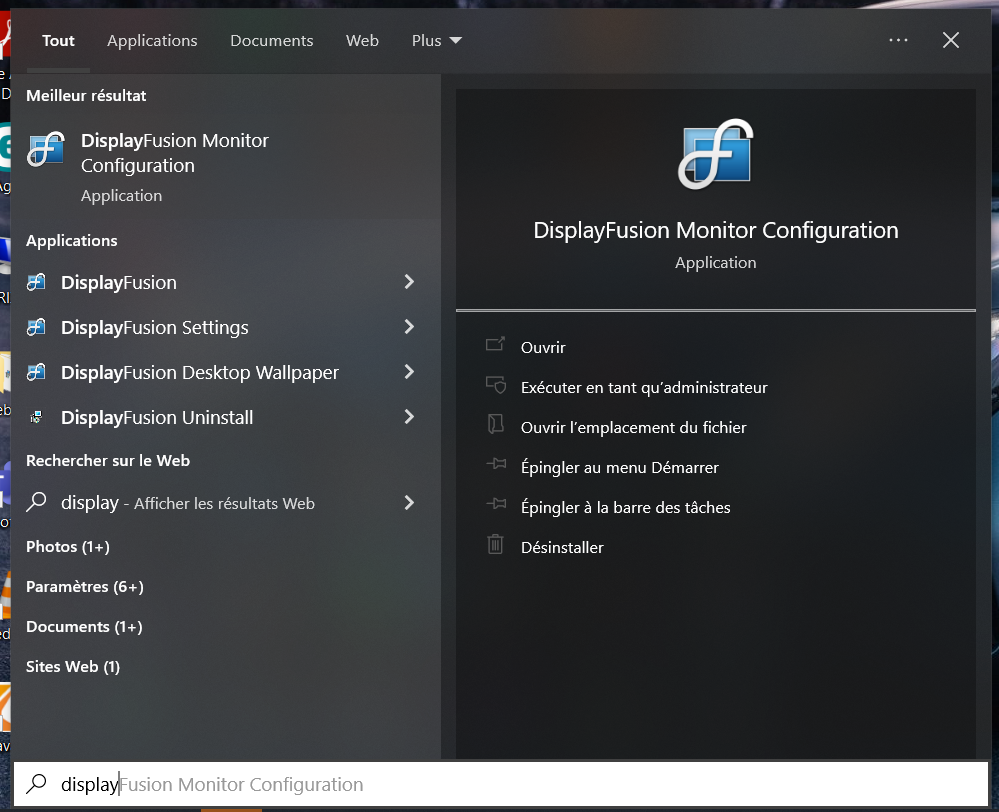Expand the DisplayFusion Uninstall chevron
This screenshot has height=812, width=999.
(x=409, y=417)
